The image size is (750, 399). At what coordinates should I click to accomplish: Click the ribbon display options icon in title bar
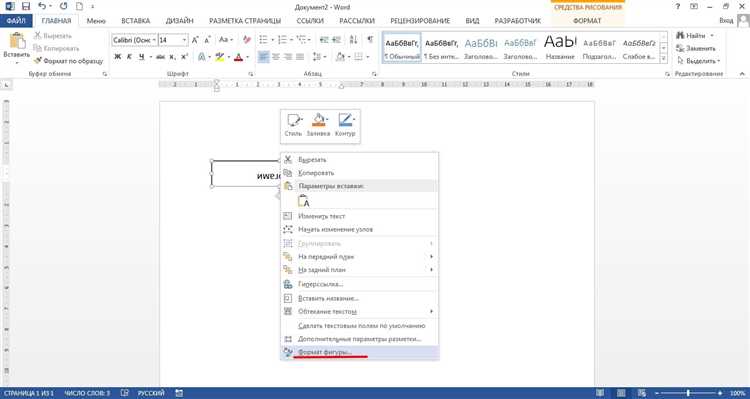694,7
